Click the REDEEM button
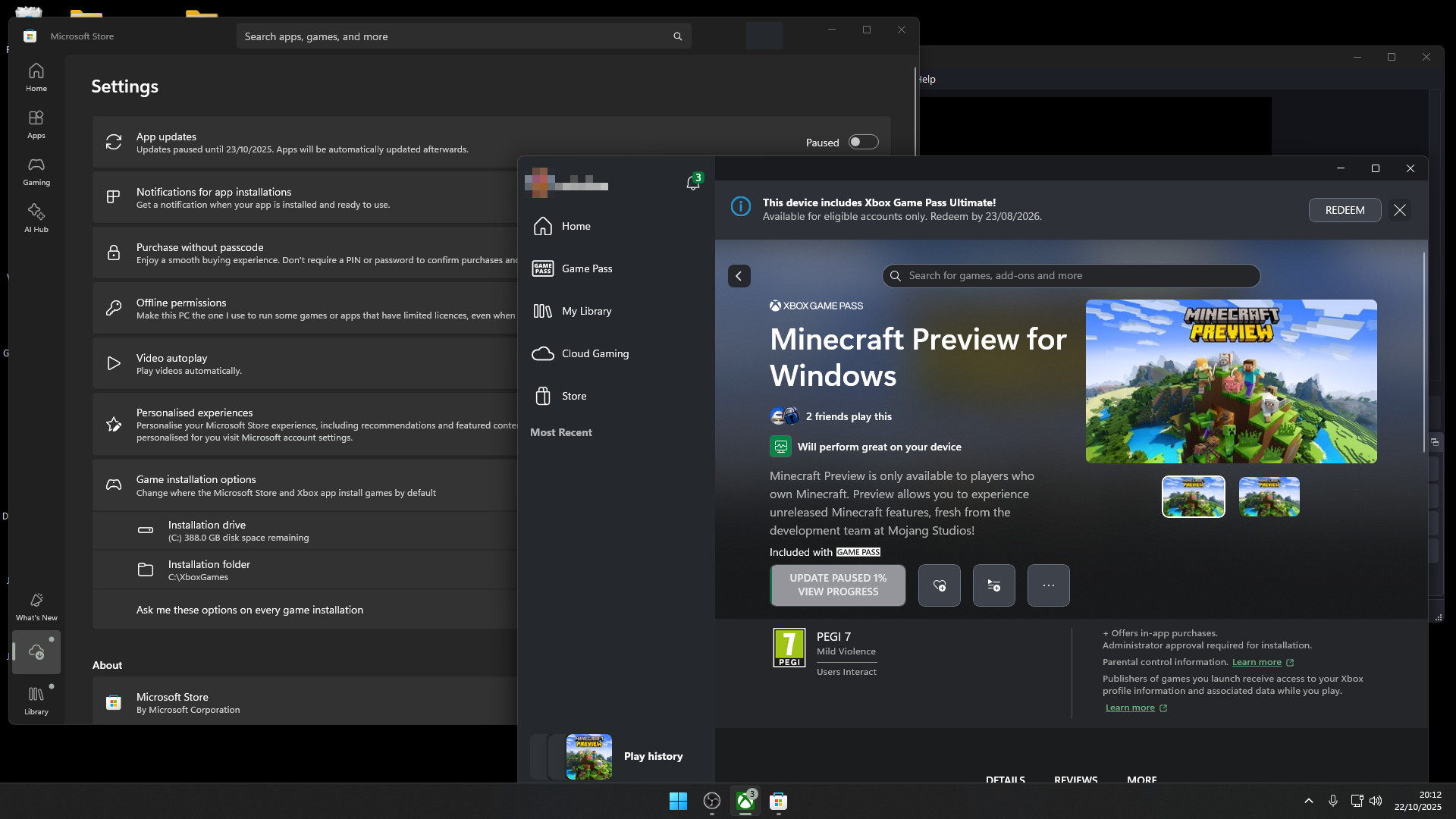The image size is (1456, 819). tap(1345, 210)
